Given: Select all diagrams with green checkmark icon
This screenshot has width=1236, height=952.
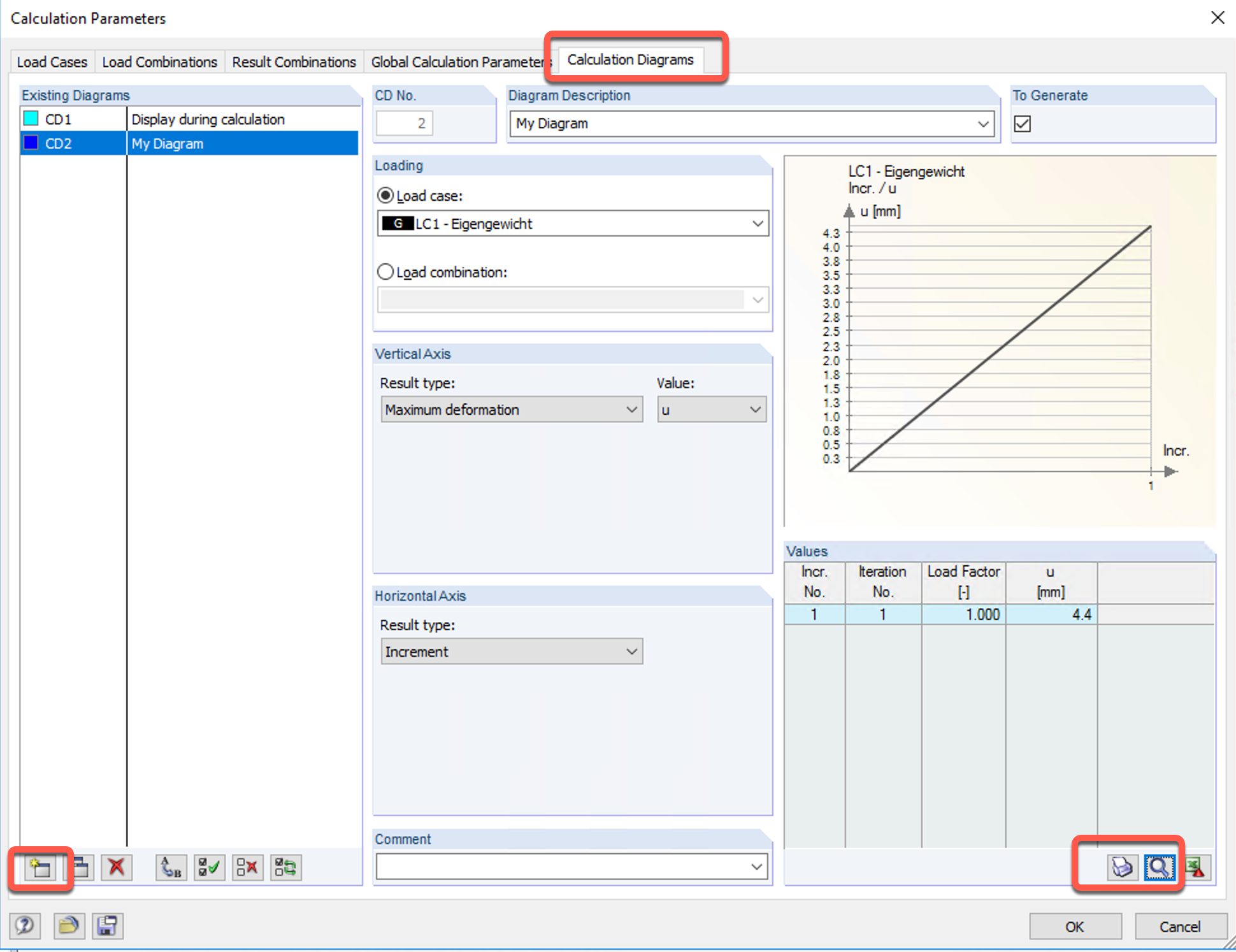Looking at the screenshot, I should coord(209,867).
